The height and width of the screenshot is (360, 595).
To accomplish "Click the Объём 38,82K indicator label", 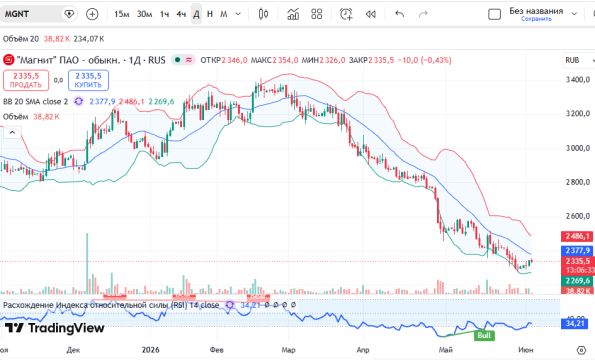I will (x=31, y=117).
